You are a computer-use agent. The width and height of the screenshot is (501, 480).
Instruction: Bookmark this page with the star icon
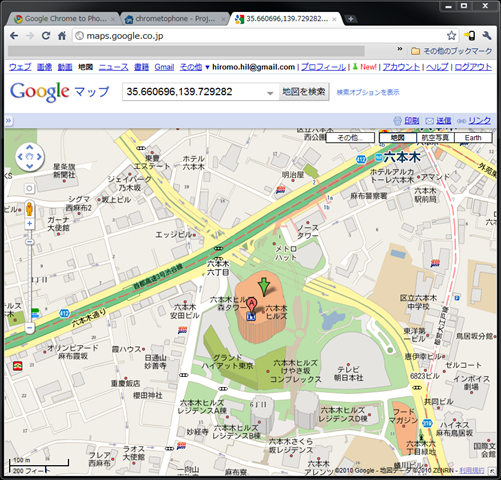point(451,36)
